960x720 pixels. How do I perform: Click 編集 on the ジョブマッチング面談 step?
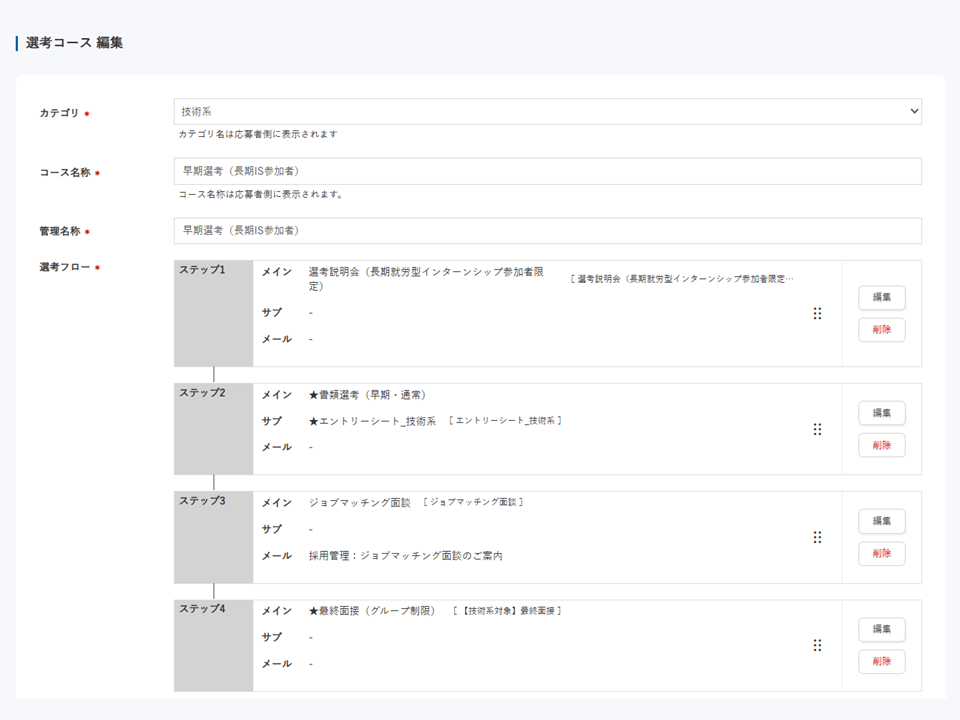click(x=881, y=521)
